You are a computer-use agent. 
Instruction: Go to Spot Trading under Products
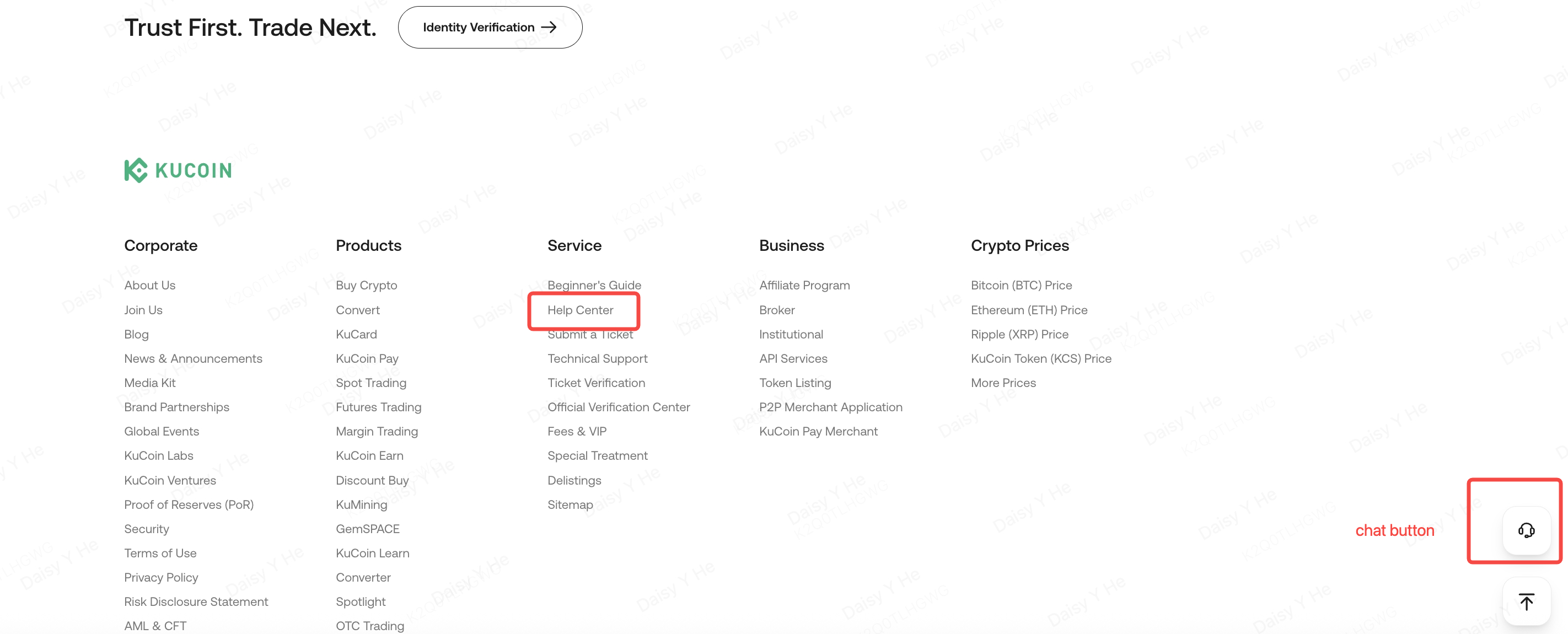[x=370, y=383]
